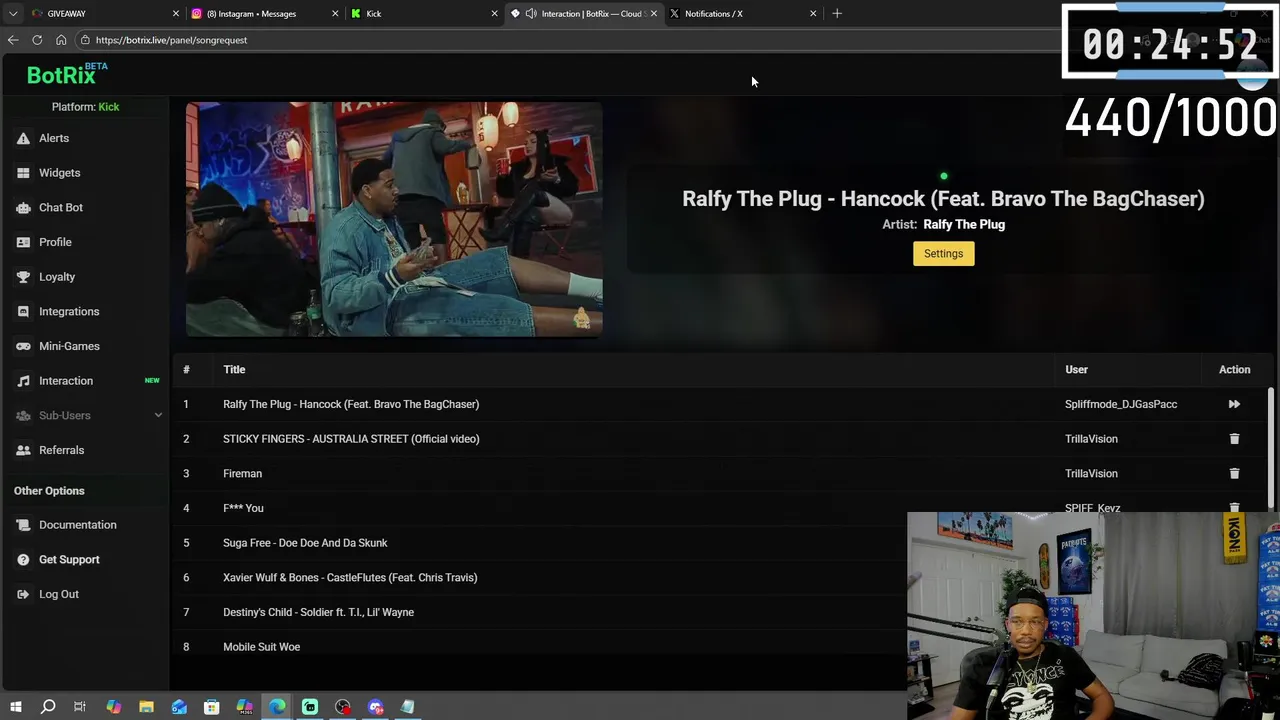The width and height of the screenshot is (1280, 720).
Task: Click the Title column header
Action: pyautogui.click(x=234, y=370)
